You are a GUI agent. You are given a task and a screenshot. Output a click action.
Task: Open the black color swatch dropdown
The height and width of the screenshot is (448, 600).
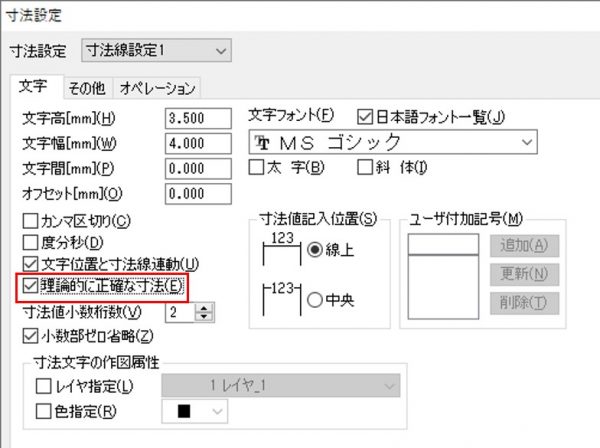point(195,412)
